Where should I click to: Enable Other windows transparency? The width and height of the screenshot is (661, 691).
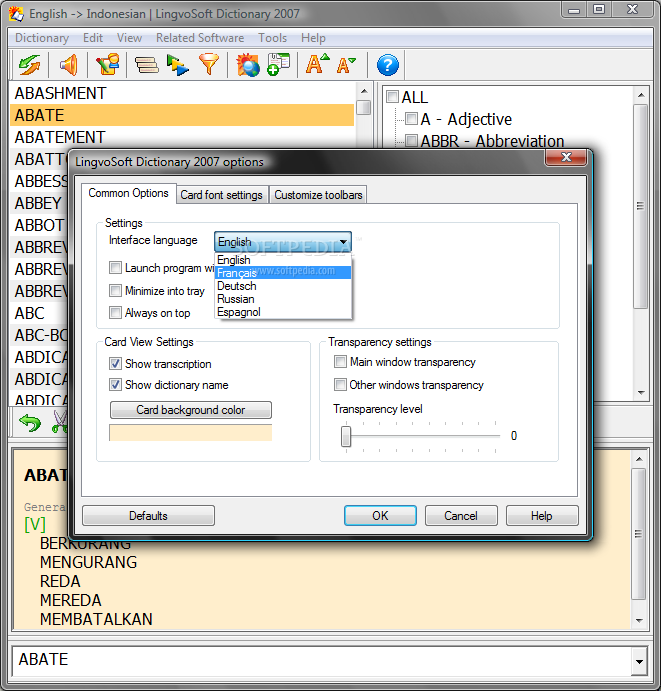point(340,385)
